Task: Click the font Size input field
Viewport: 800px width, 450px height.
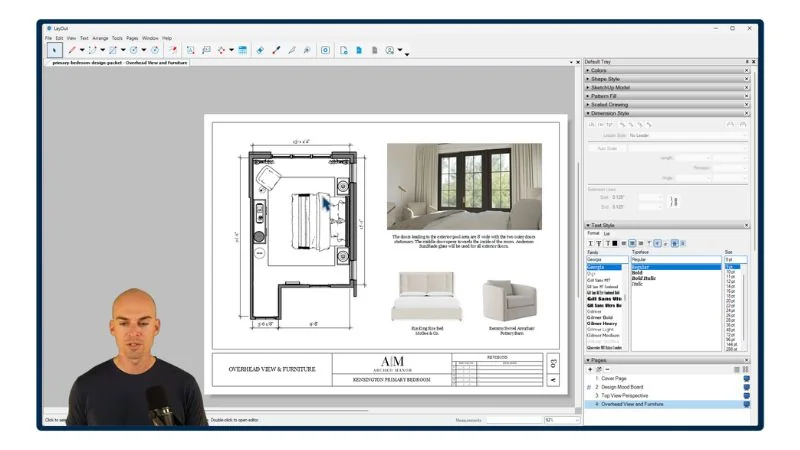Action: (736, 260)
